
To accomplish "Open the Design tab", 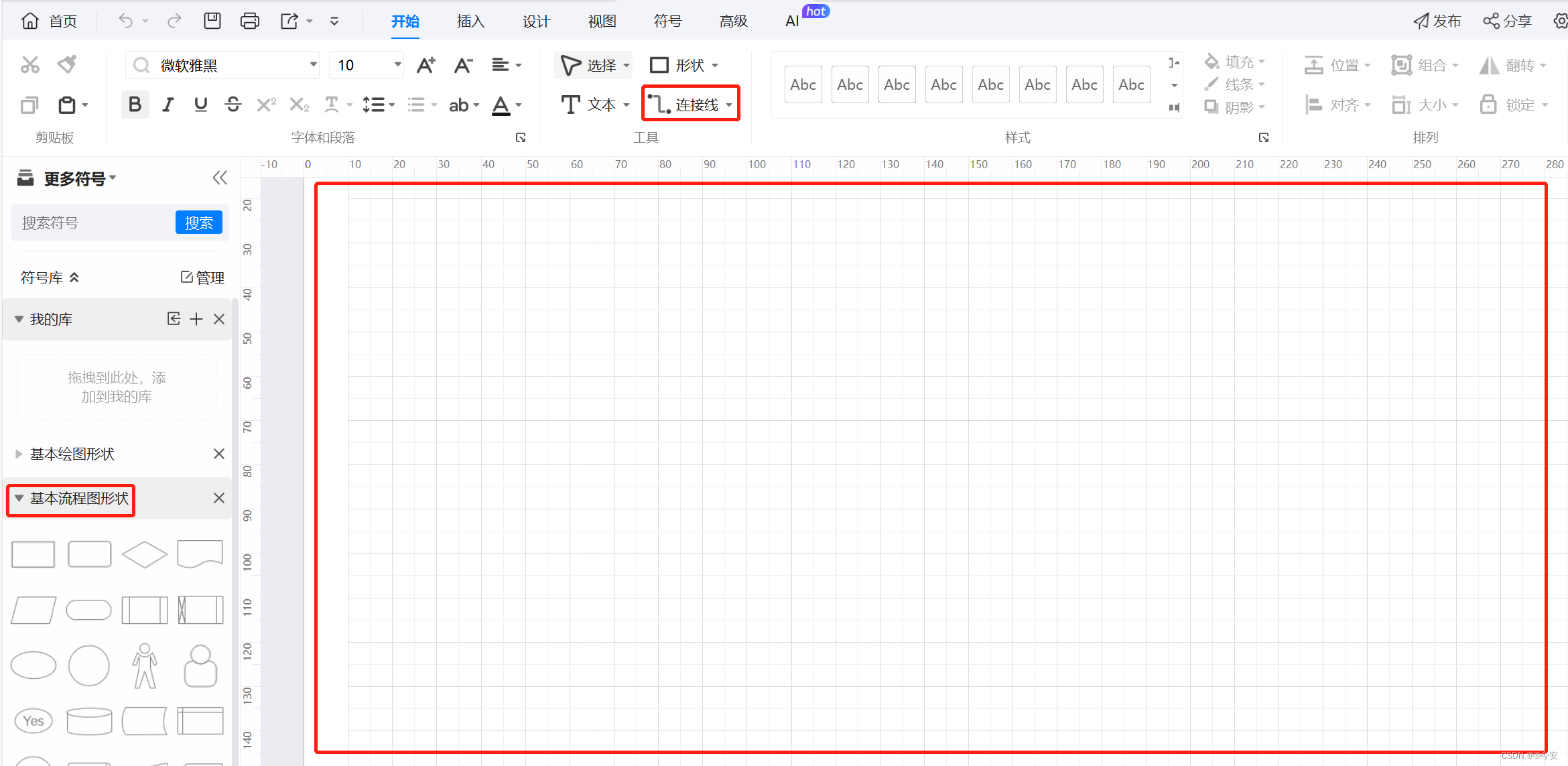I will (x=536, y=21).
